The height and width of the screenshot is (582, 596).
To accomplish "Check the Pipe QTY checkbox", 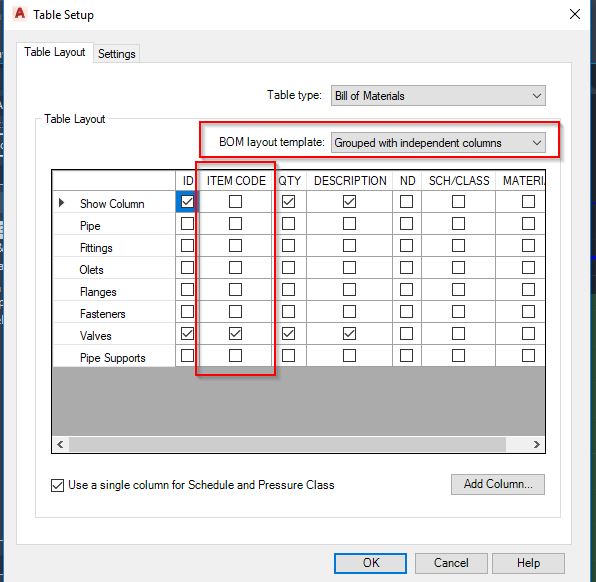I will pos(288,224).
